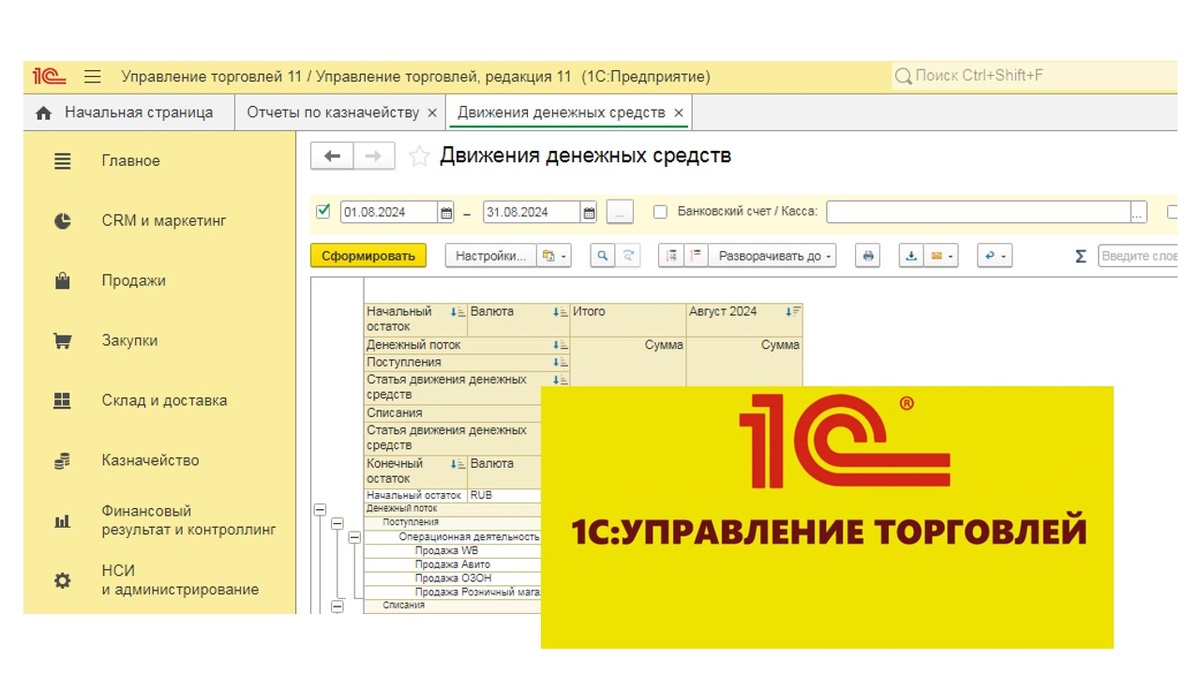Image resolution: width=1200 pixels, height=675 pixels.
Task: Click the НСИ и администрирование gear icon
Action: (61, 579)
